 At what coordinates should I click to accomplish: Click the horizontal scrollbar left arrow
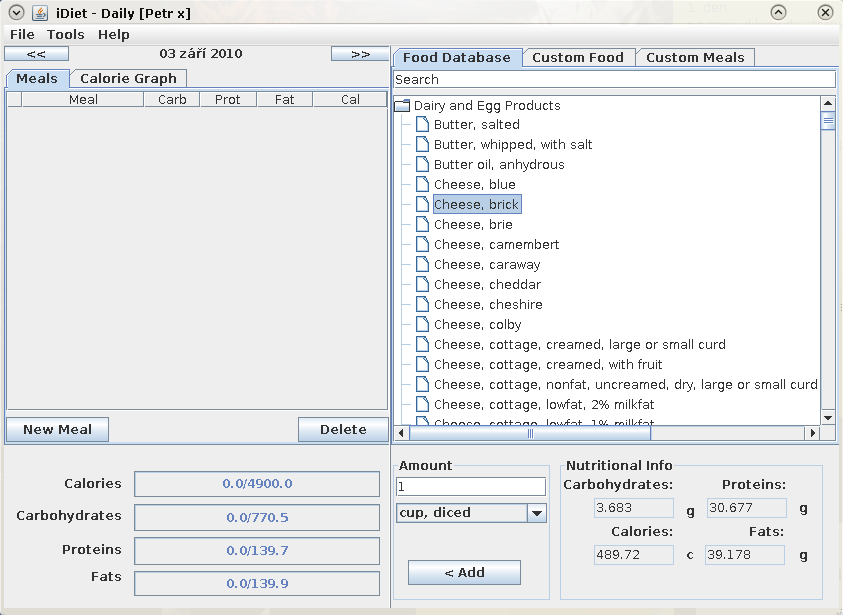[x=401, y=432]
